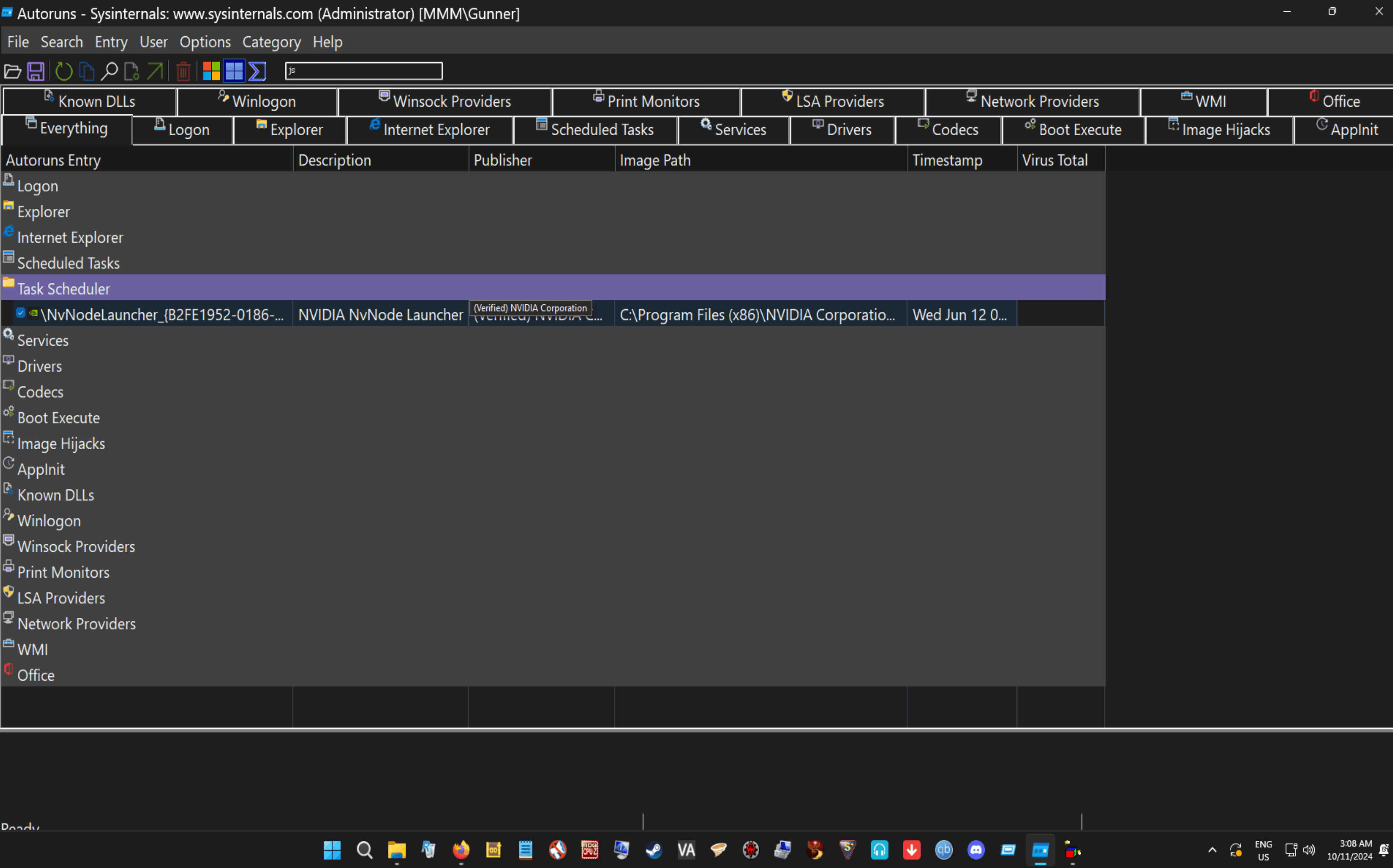The width and height of the screenshot is (1393, 868).
Task: Click the LSA Providers shield tab
Action: [x=833, y=102]
